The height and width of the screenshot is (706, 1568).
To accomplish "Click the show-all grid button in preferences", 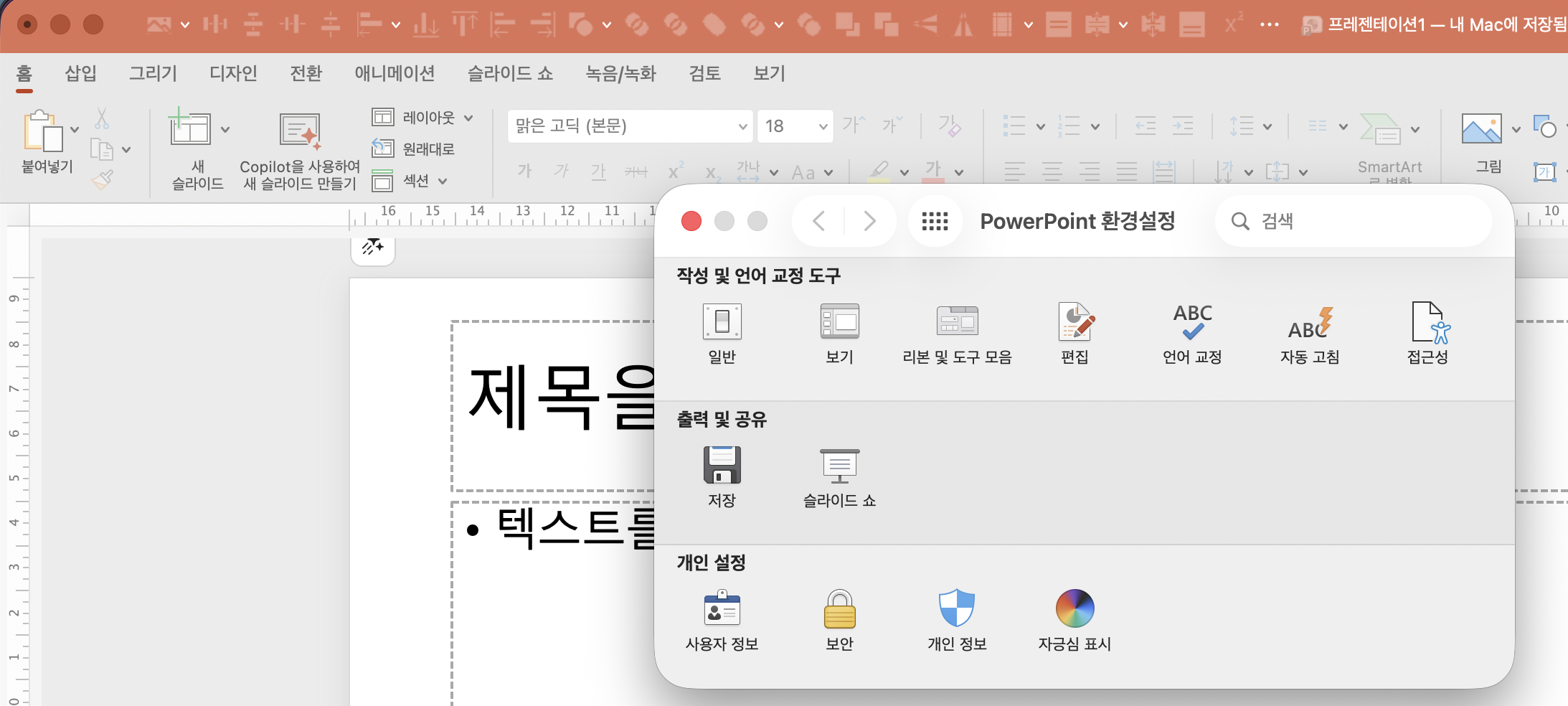I will [935, 221].
